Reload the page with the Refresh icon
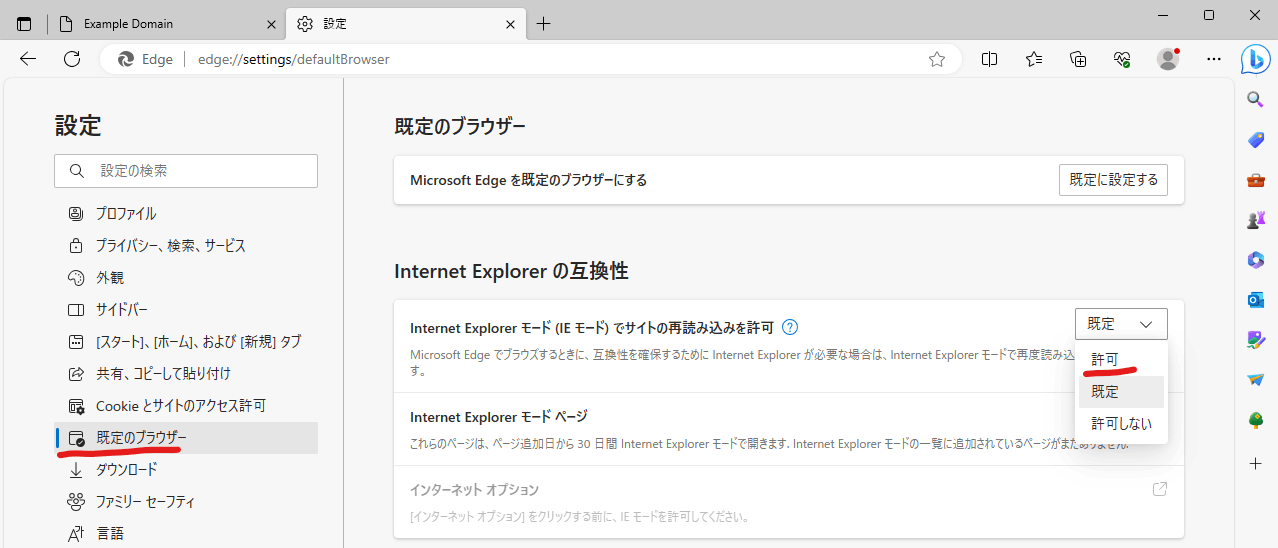This screenshot has width=1278, height=548. (72, 59)
